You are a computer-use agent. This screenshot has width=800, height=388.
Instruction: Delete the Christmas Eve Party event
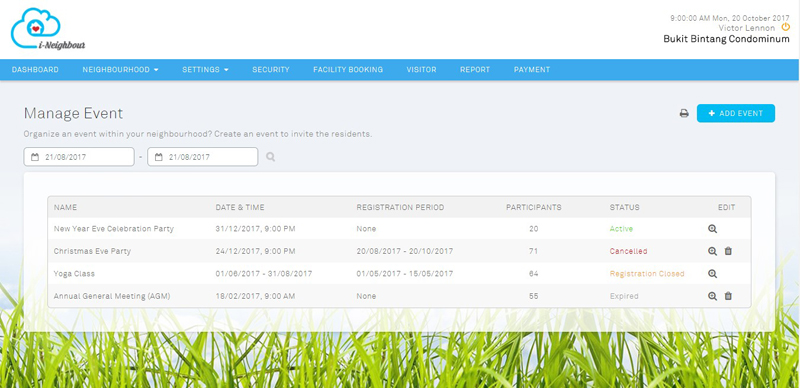click(x=728, y=251)
